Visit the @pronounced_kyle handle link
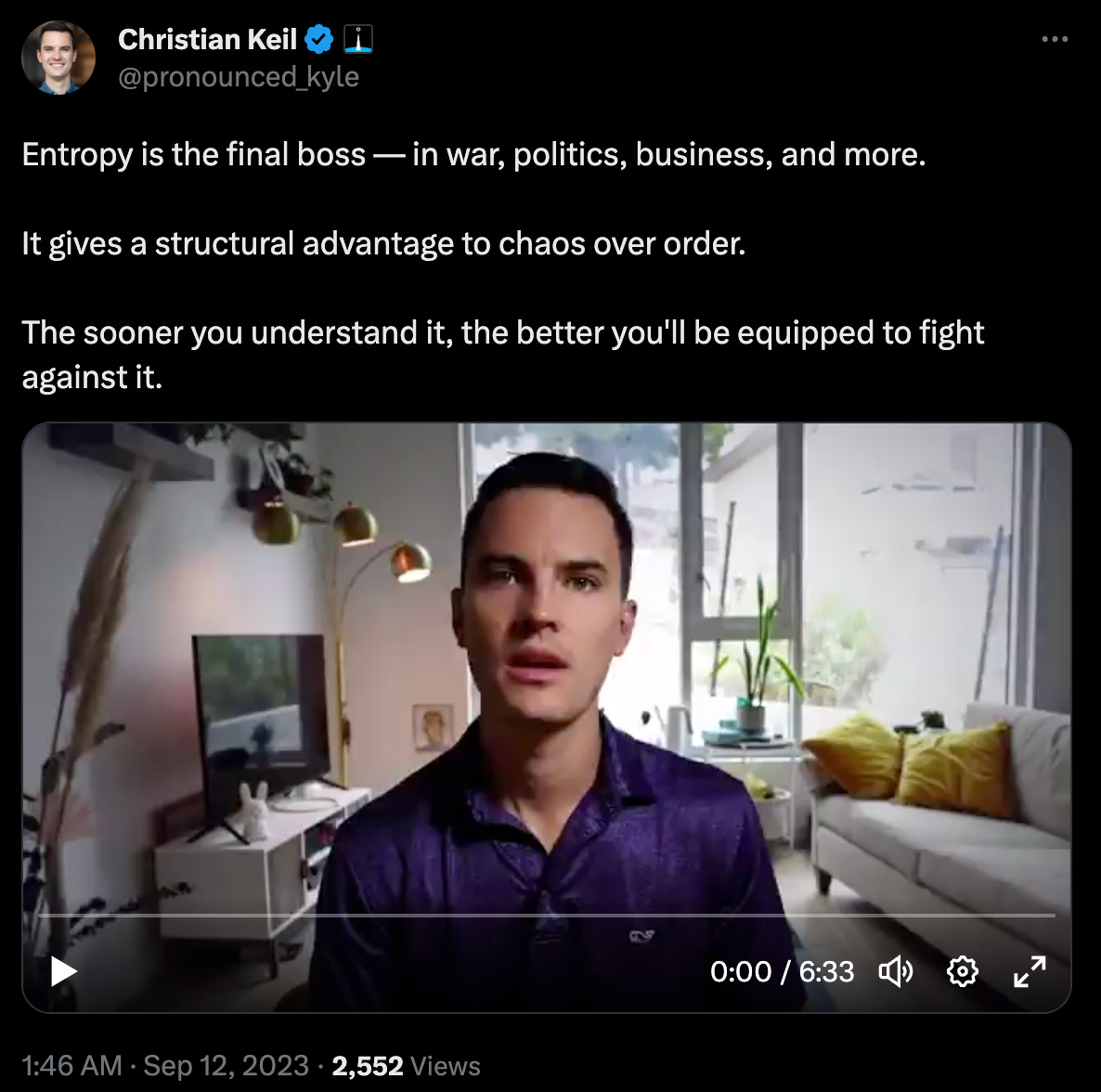Image resolution: width=1101 pixels, height=1092 pixels. [239, 76]
